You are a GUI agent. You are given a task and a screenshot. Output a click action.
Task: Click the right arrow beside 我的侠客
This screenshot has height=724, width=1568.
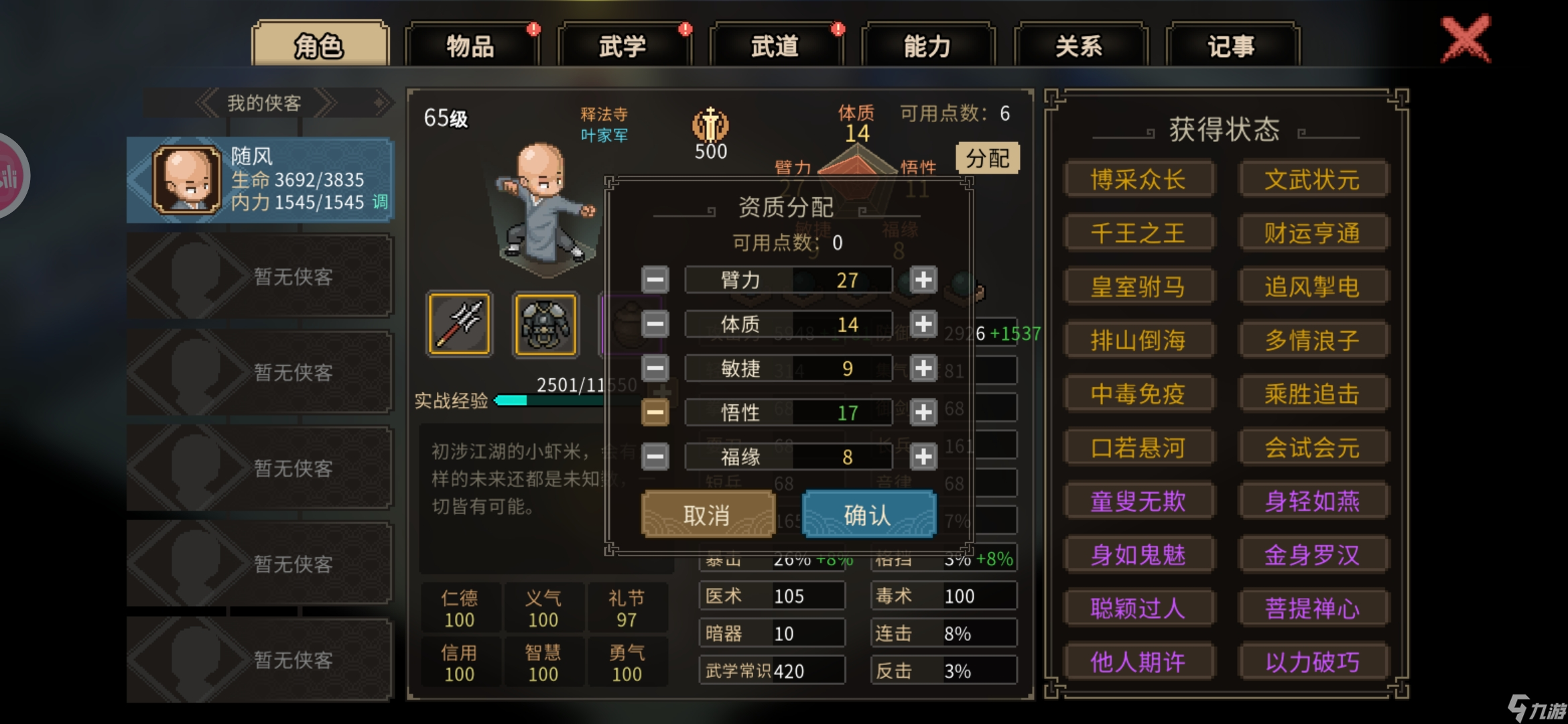point(326,103)
